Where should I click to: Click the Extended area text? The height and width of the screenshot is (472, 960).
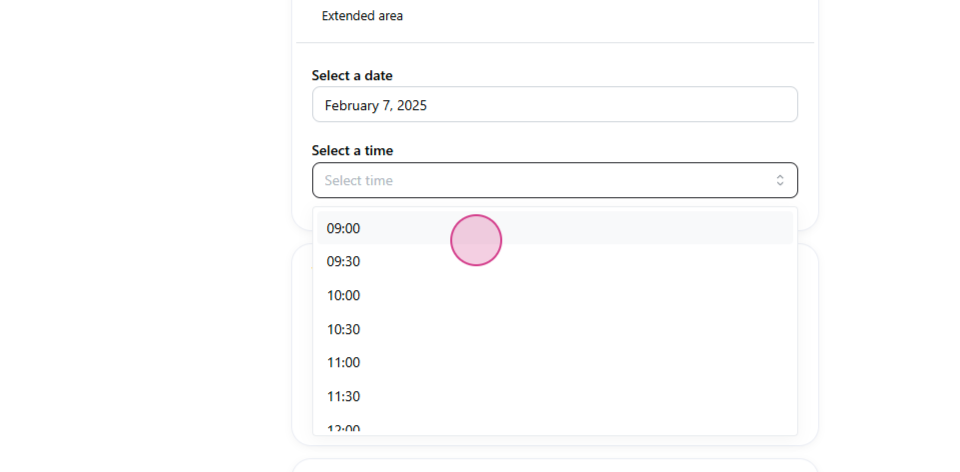[x=362, y=16]
